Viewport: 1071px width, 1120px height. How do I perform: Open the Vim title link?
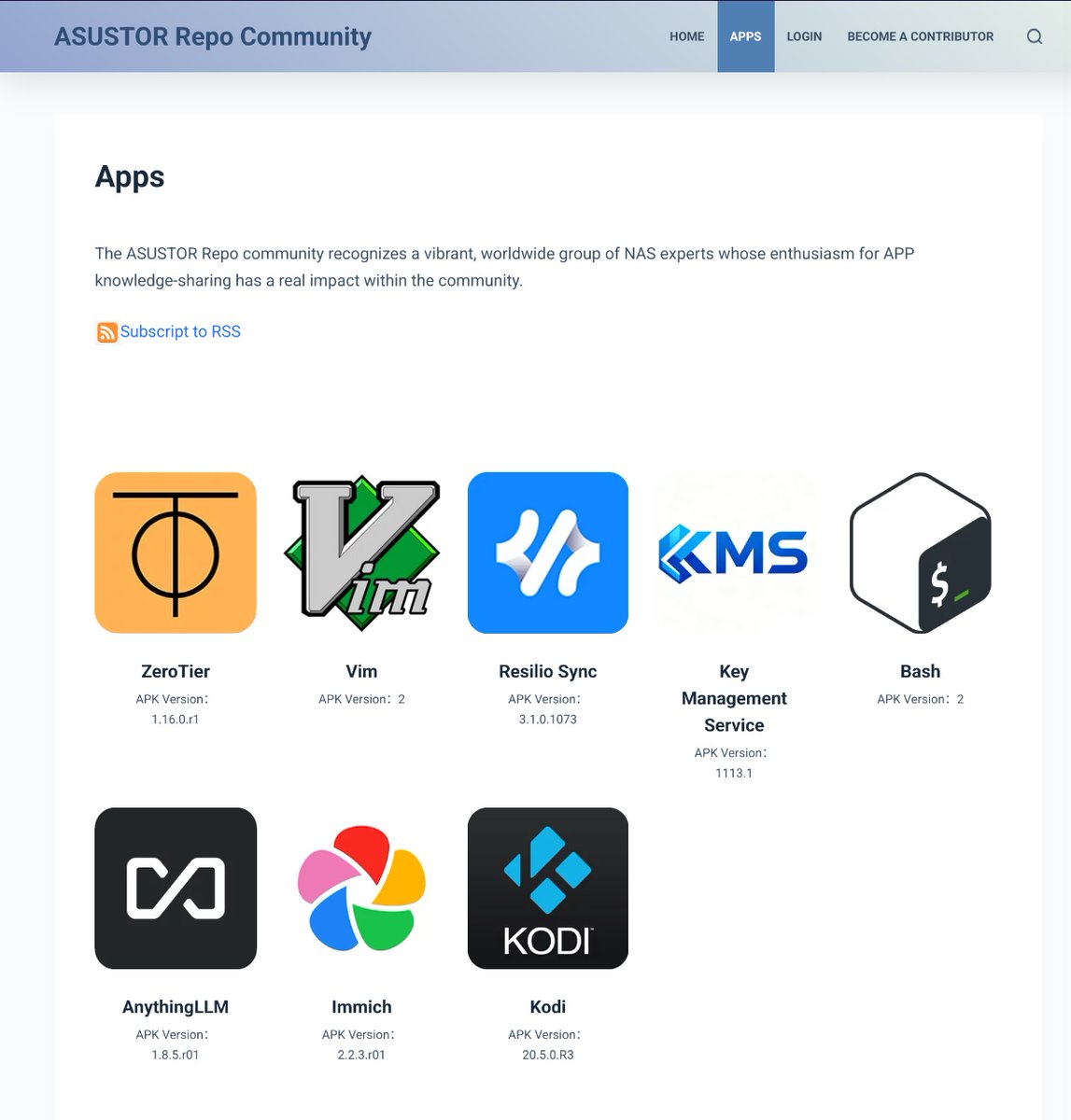361,671
